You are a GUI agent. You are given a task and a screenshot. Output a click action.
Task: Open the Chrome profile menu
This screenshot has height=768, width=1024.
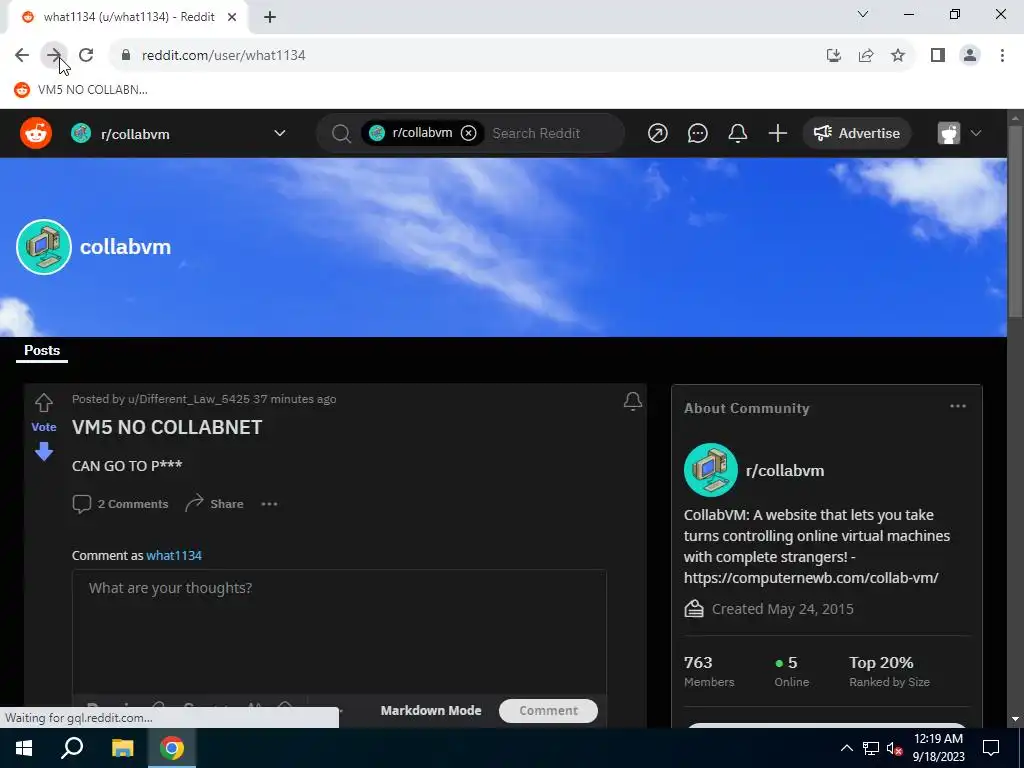(970, 55)
